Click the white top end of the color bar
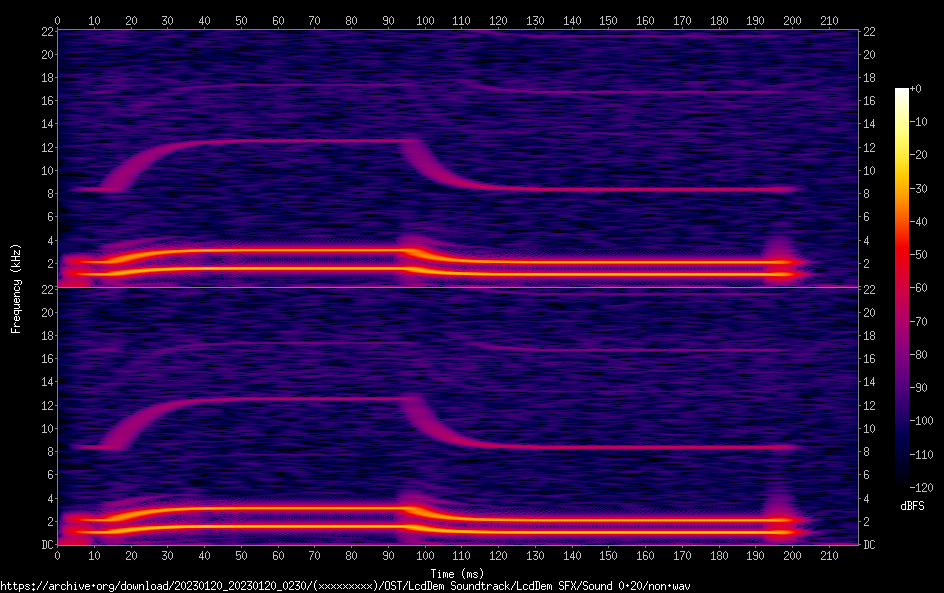Screen dimensions: 944x593 901,92
